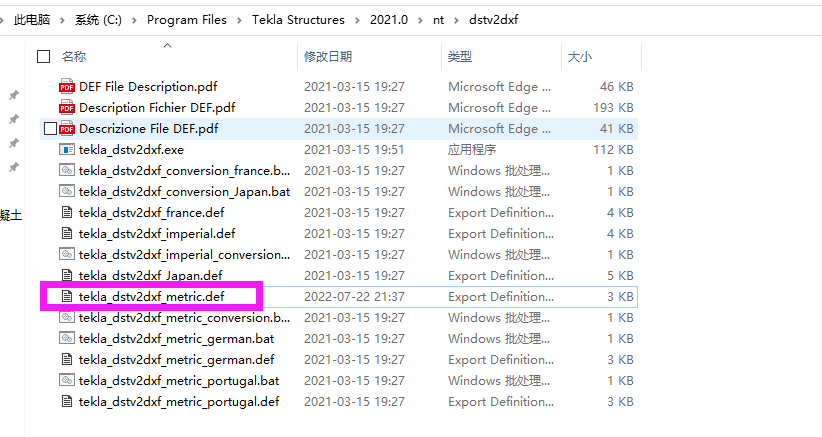822x437 pixels.
Task: Click the PDF icon of DEF File Description.pdf
Action: click(67, 86)
